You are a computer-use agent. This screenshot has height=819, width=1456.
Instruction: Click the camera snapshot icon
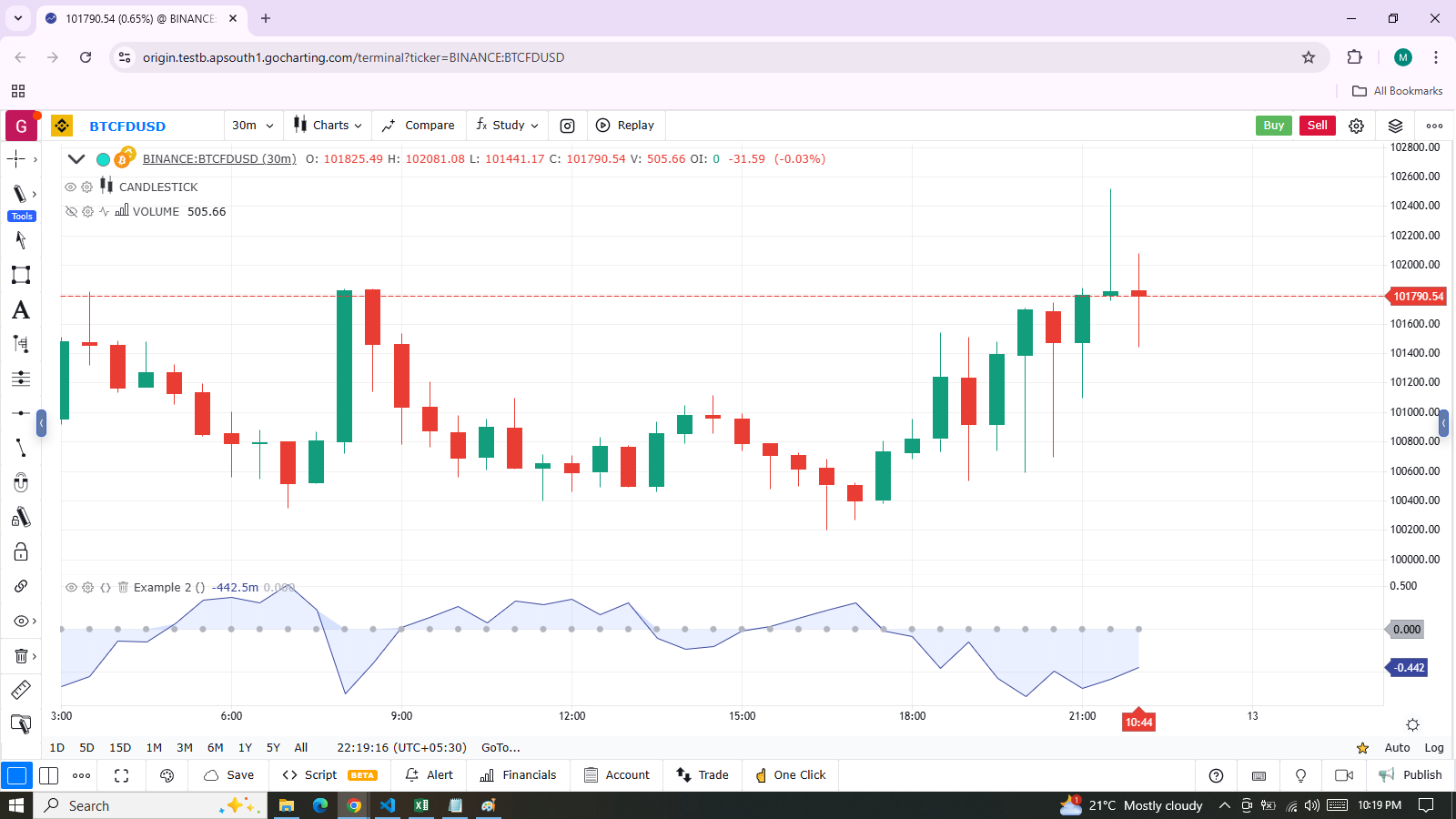click(x=567, y=126)
